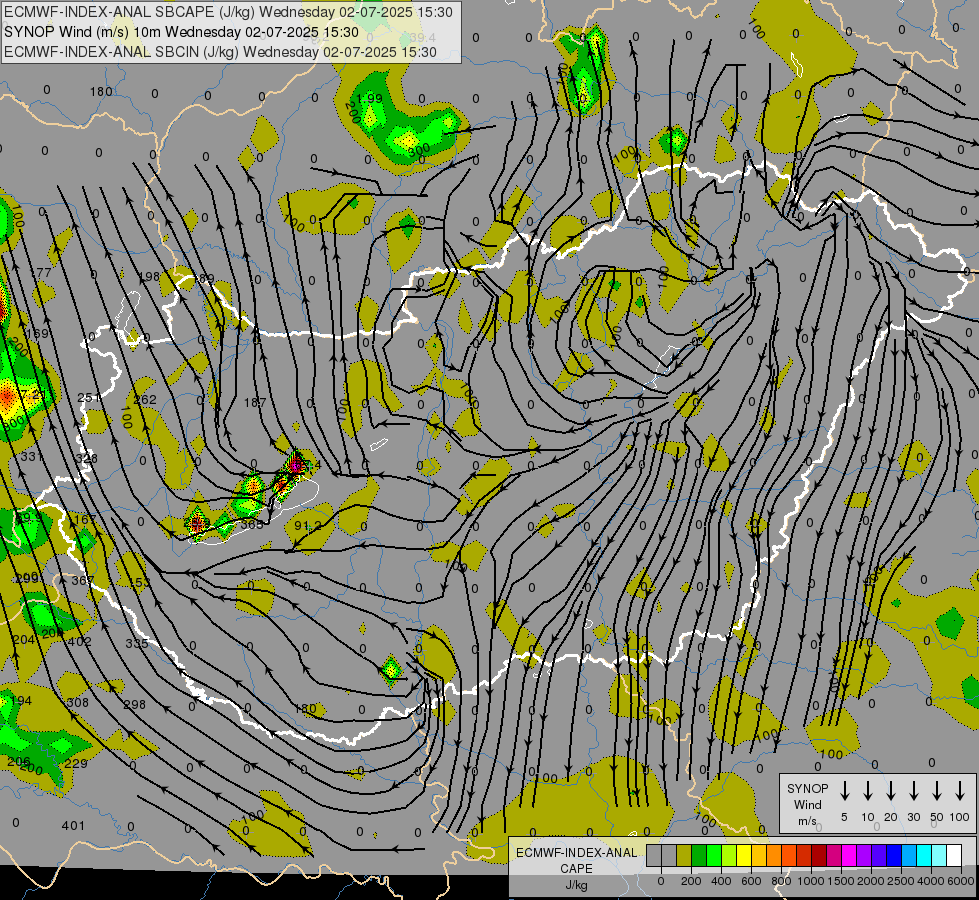Image resolution: width=979 pixels, height=900 pixels.
Task: Choose the pure blue CAPE legend swatch
Action: point(893,855)
